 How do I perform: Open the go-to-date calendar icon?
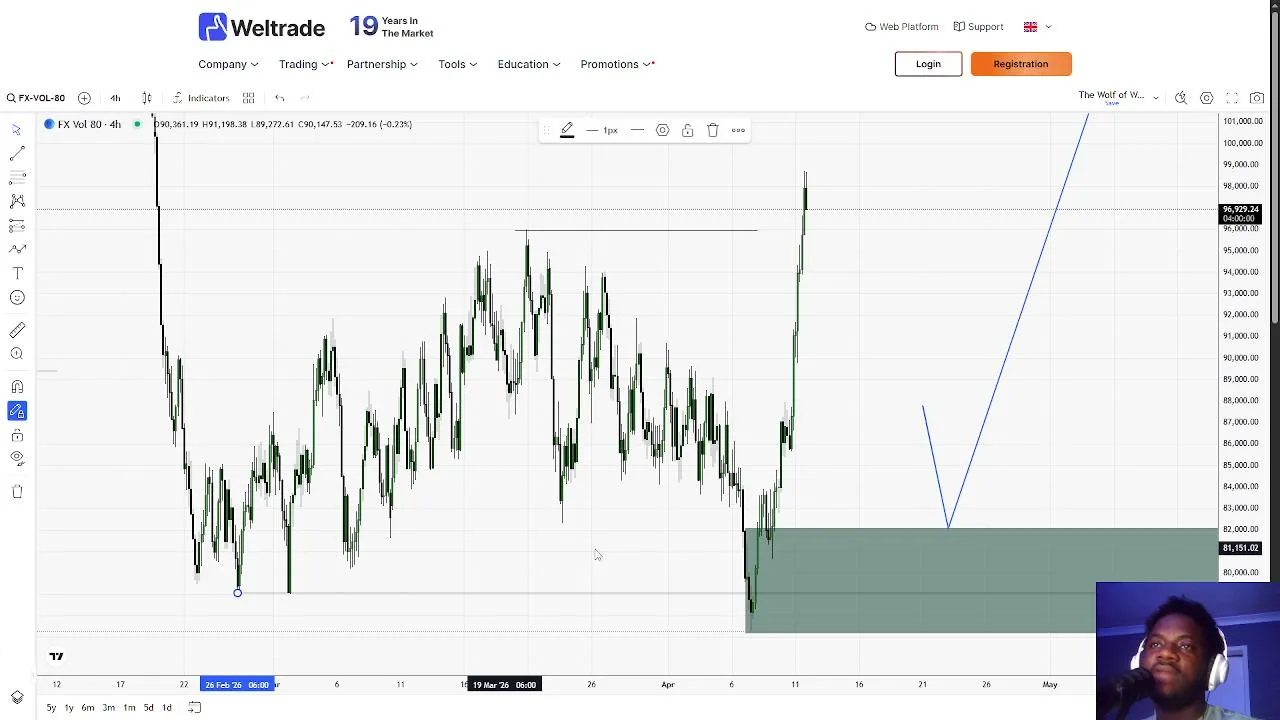click(195, 708)
